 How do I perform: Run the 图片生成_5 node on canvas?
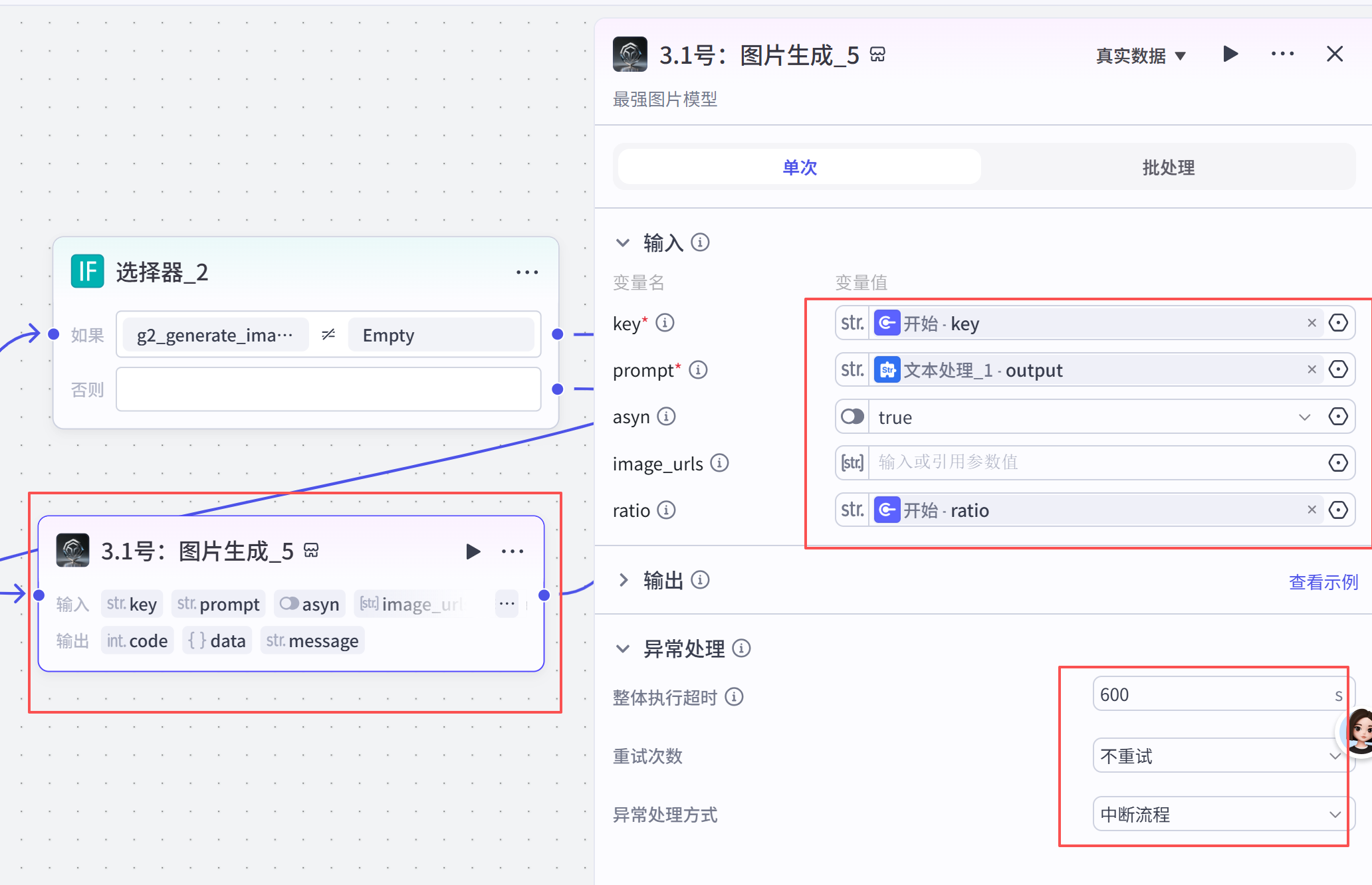point(473,551)
